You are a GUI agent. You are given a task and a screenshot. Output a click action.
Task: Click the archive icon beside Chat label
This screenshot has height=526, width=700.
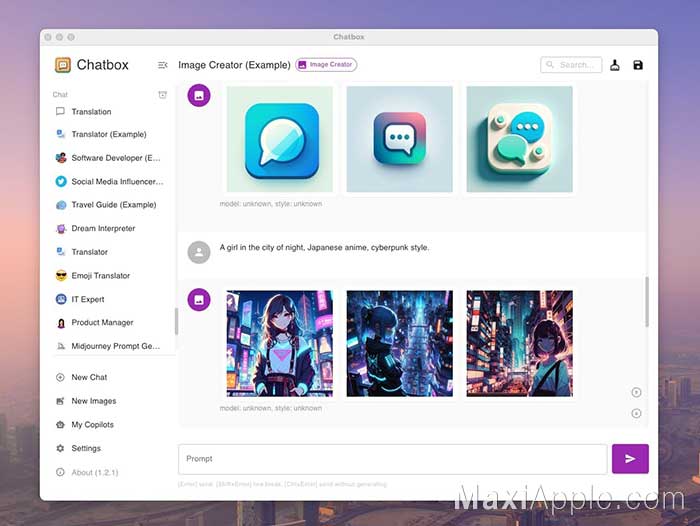click(x=162, y=95)
